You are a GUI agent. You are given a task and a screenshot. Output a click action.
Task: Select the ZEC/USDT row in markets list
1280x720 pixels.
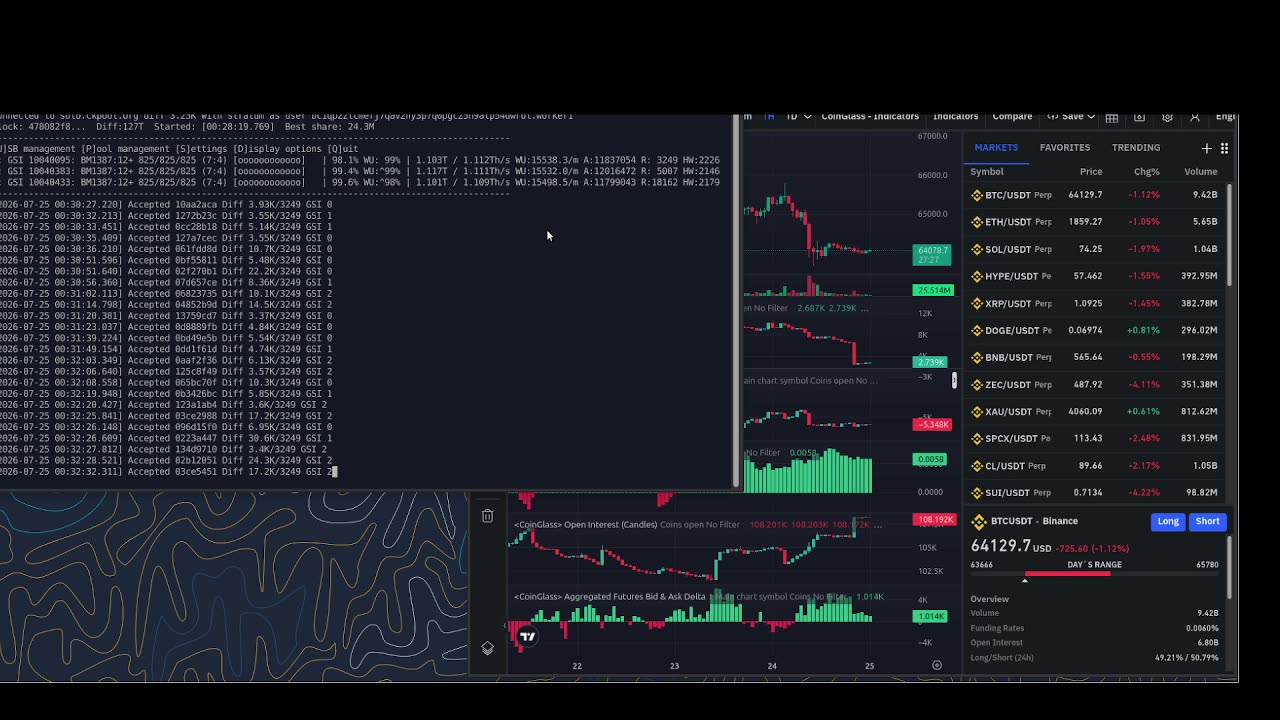(x=1095, y=384)
